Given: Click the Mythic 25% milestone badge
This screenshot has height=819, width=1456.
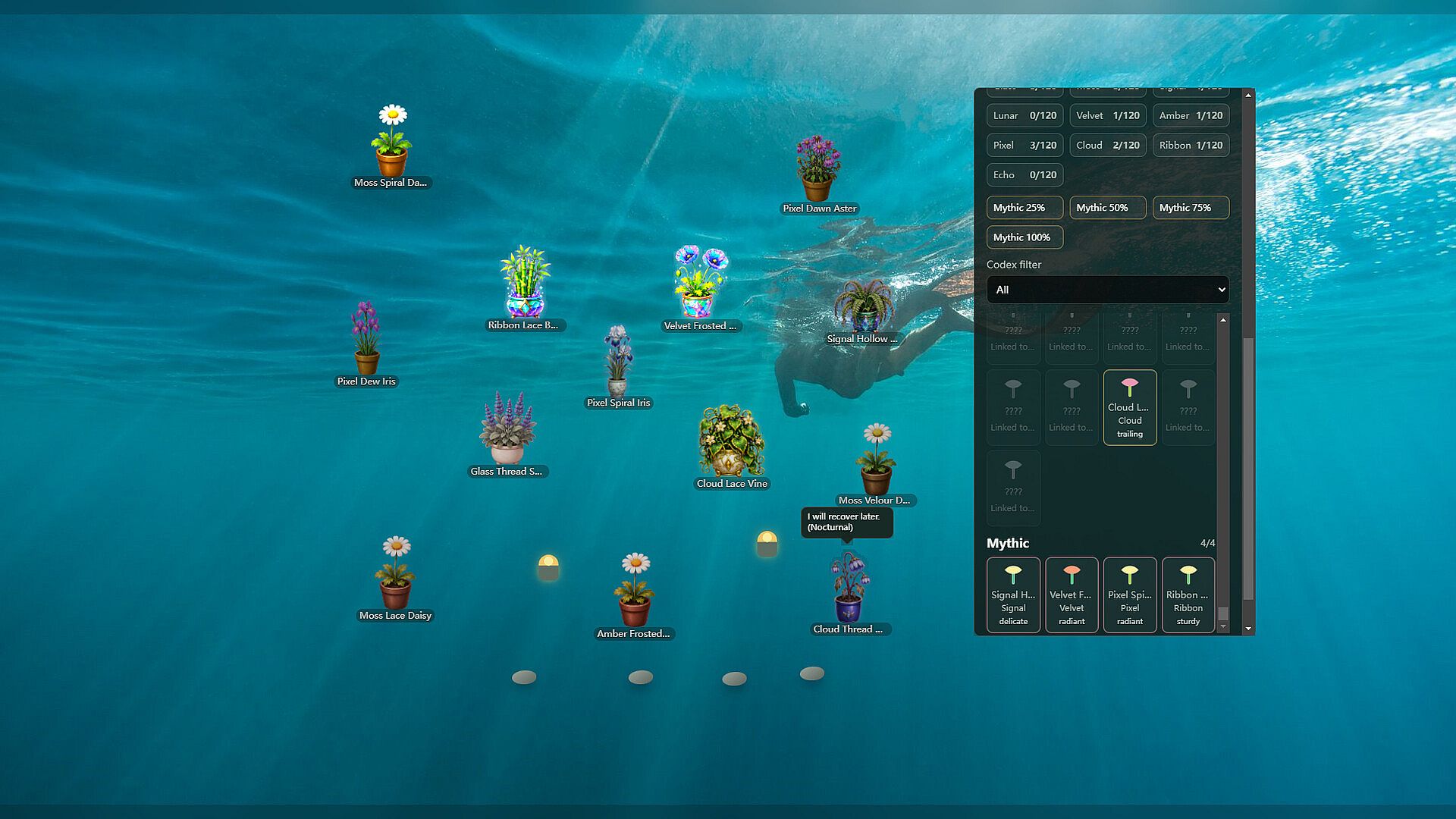Looking at the screenshot, I should (1025, 208).
